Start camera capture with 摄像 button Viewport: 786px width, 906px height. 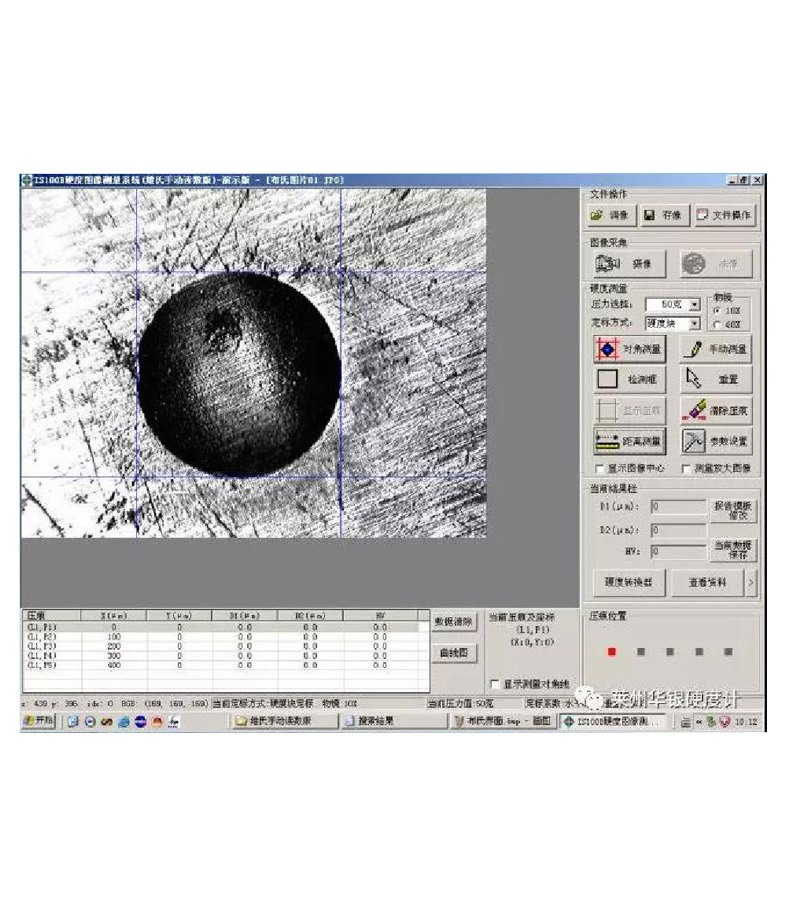click(630, 264)
